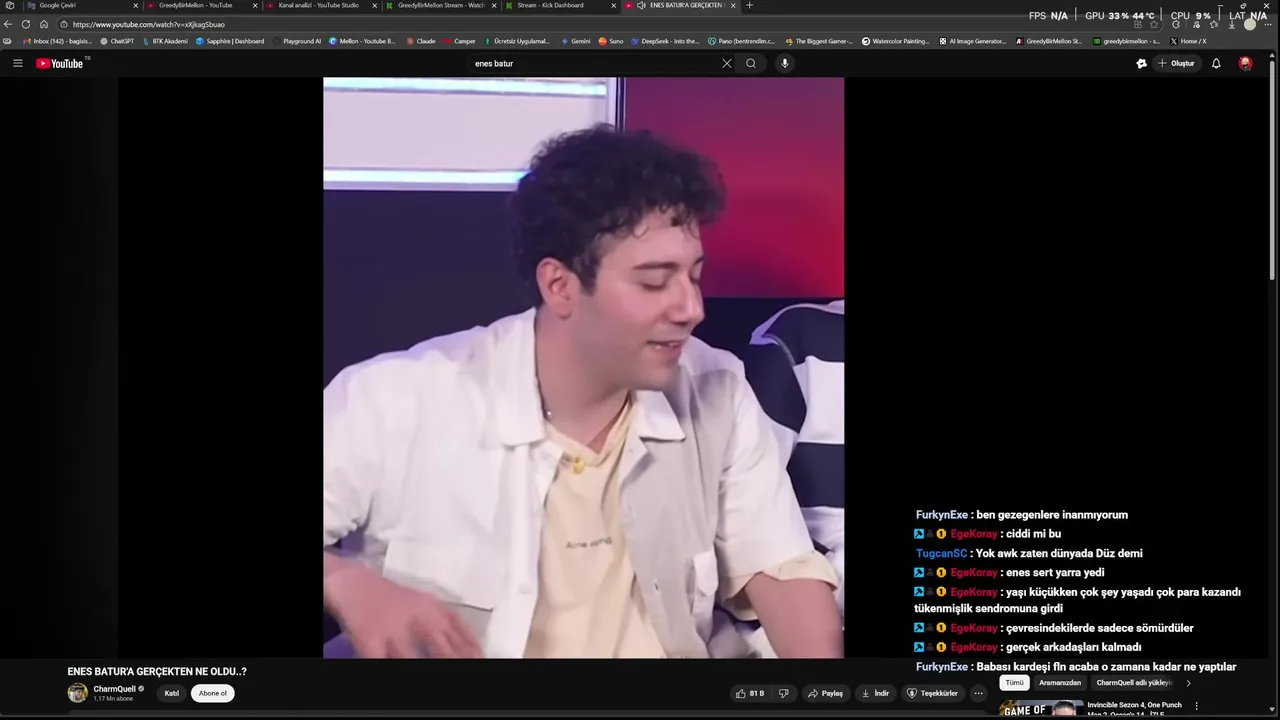
Task: Open the Home / X bookmark
Action: (x=1188, y=41)
